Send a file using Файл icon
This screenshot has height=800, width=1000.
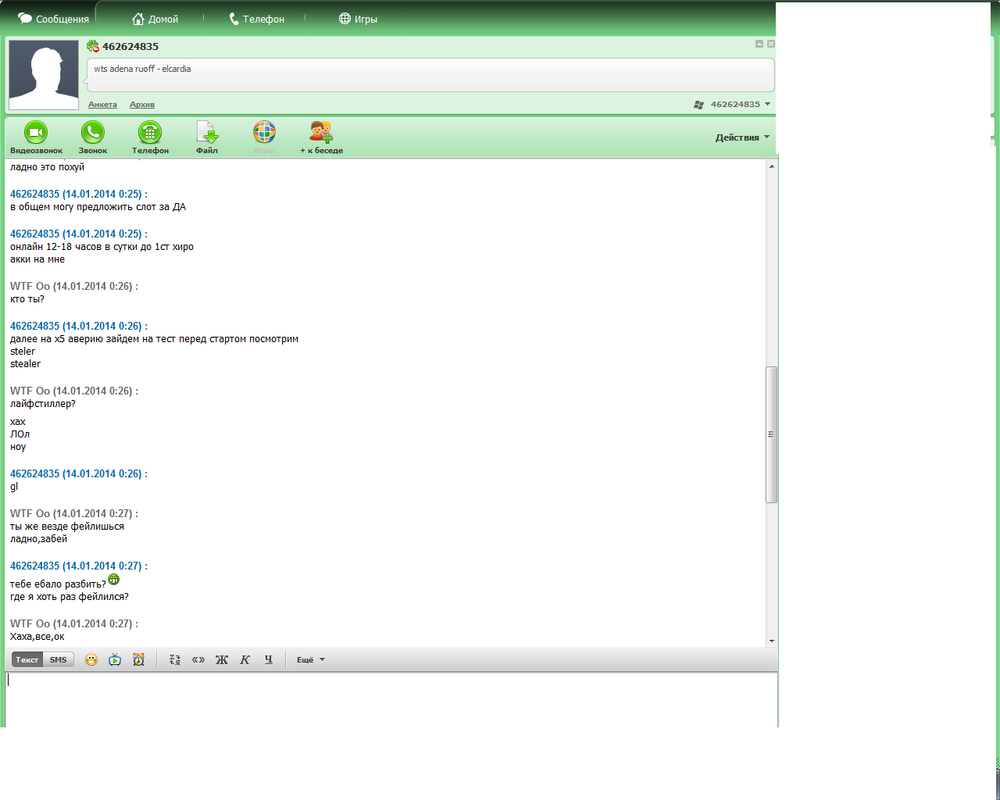[207, 132]
